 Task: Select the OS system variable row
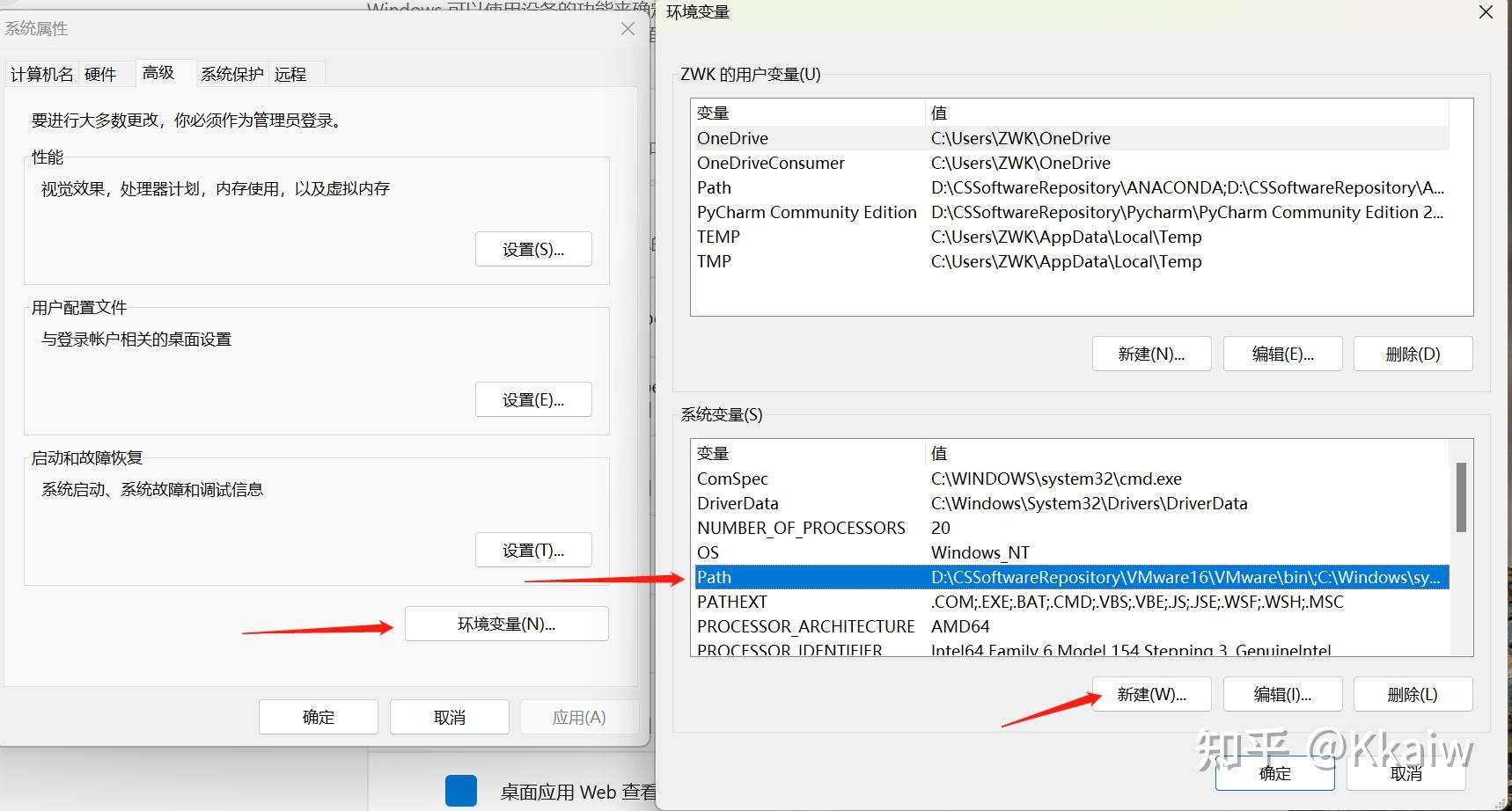[x=1071, y=552]
